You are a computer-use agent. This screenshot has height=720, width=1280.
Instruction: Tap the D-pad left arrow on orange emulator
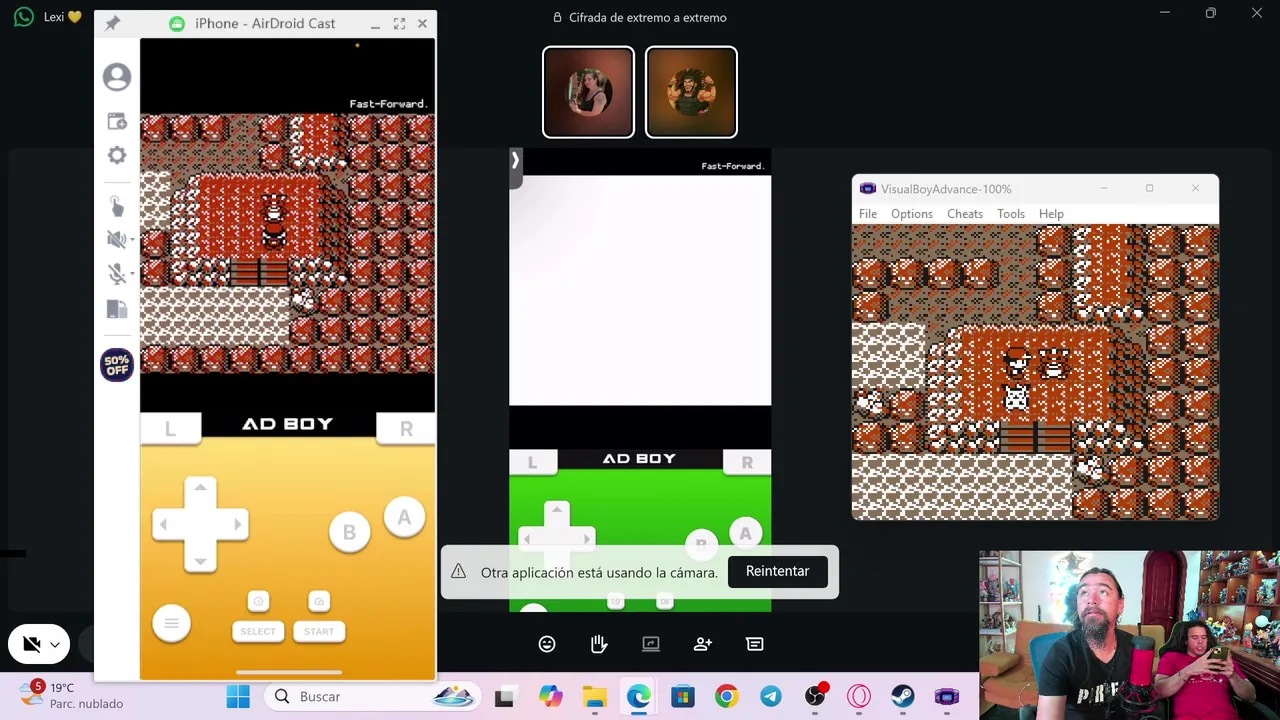click(x=165, y=524)
